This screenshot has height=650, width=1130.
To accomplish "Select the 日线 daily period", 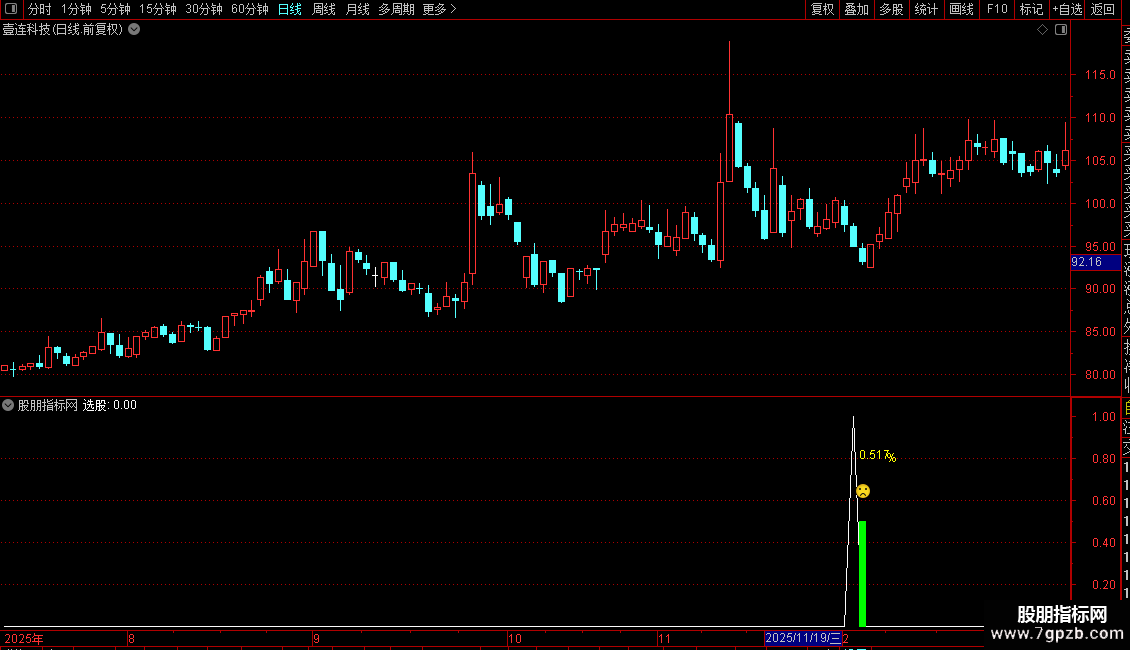I will pyautogui.click(x=290, y=9).
